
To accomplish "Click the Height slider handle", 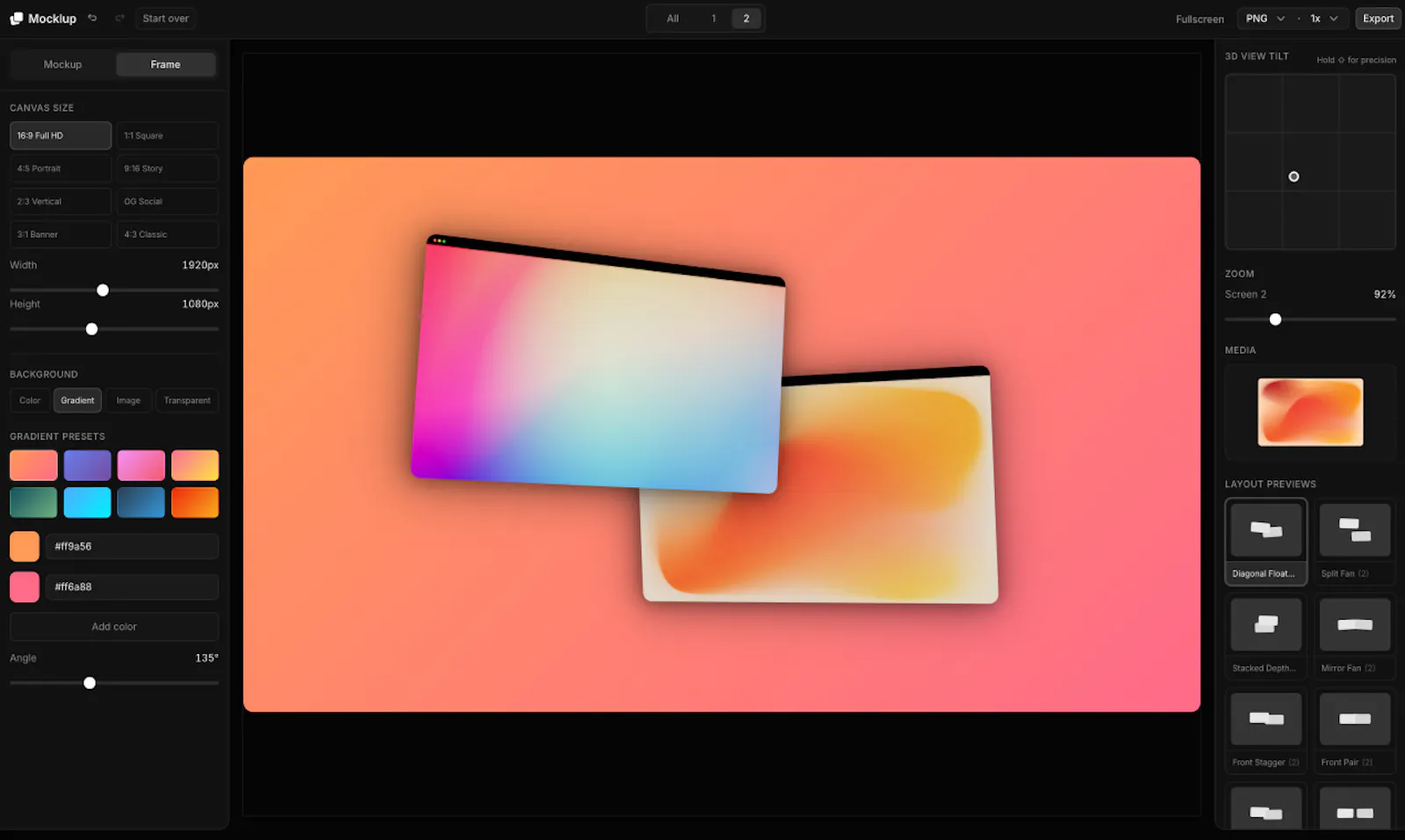I will pos(91,329).
